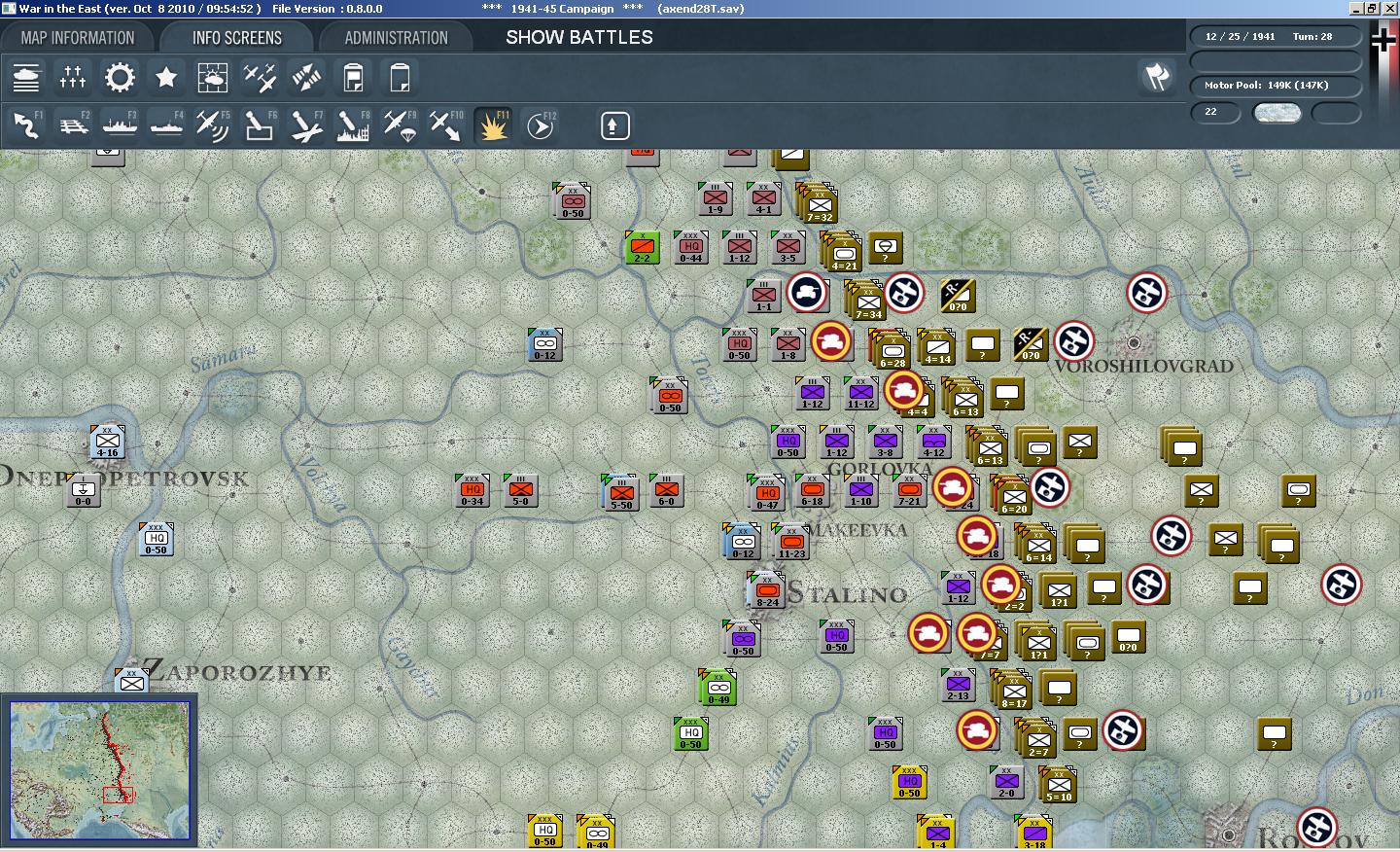Open the Order of Battle tank list icon

coord(26,77)
